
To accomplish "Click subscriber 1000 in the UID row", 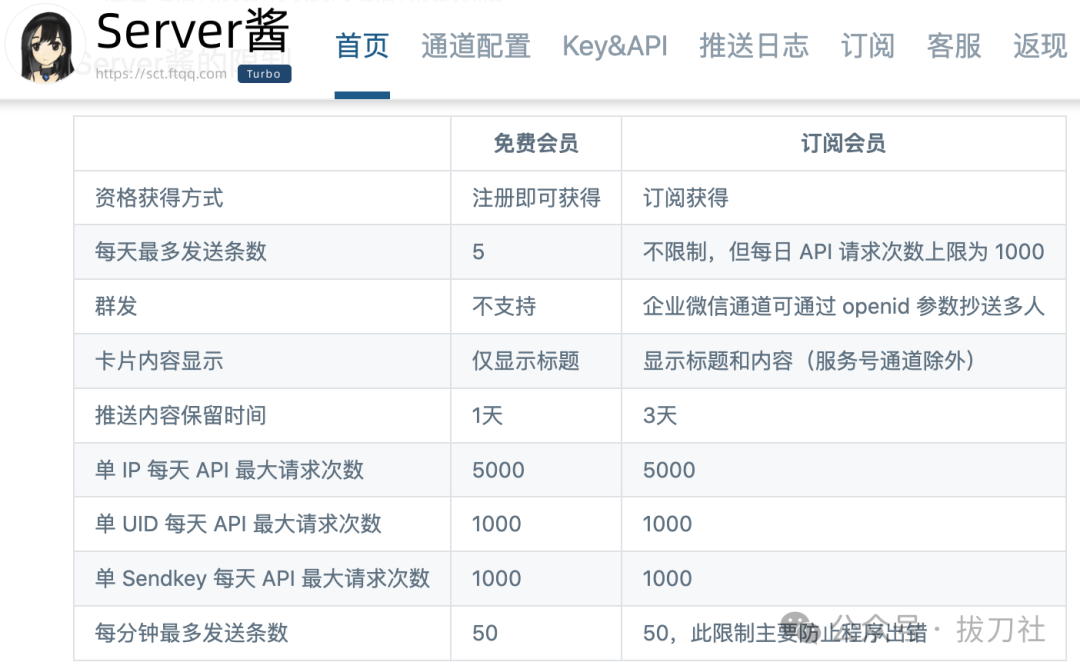I will pos(667,524).
